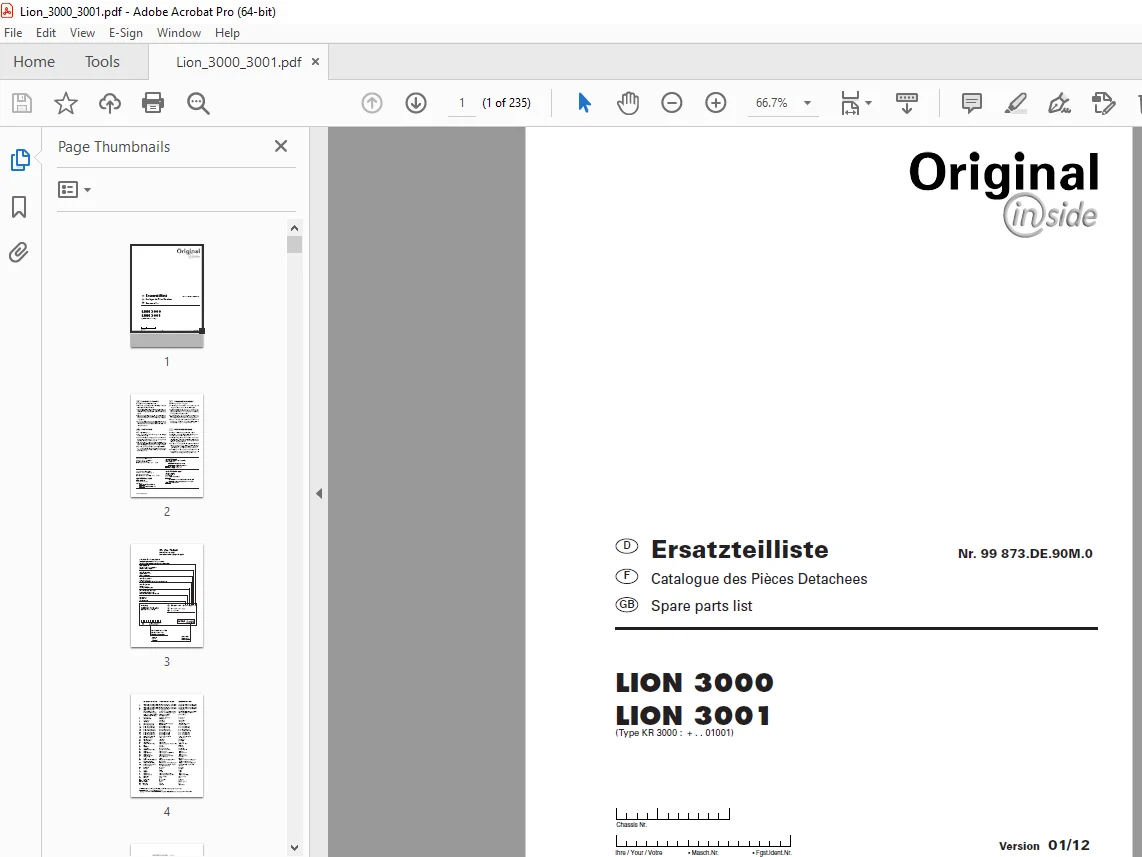This screenshot has width=1142, height=857.
Task: Select page 2 thumbnail
Action: point(167,446)
